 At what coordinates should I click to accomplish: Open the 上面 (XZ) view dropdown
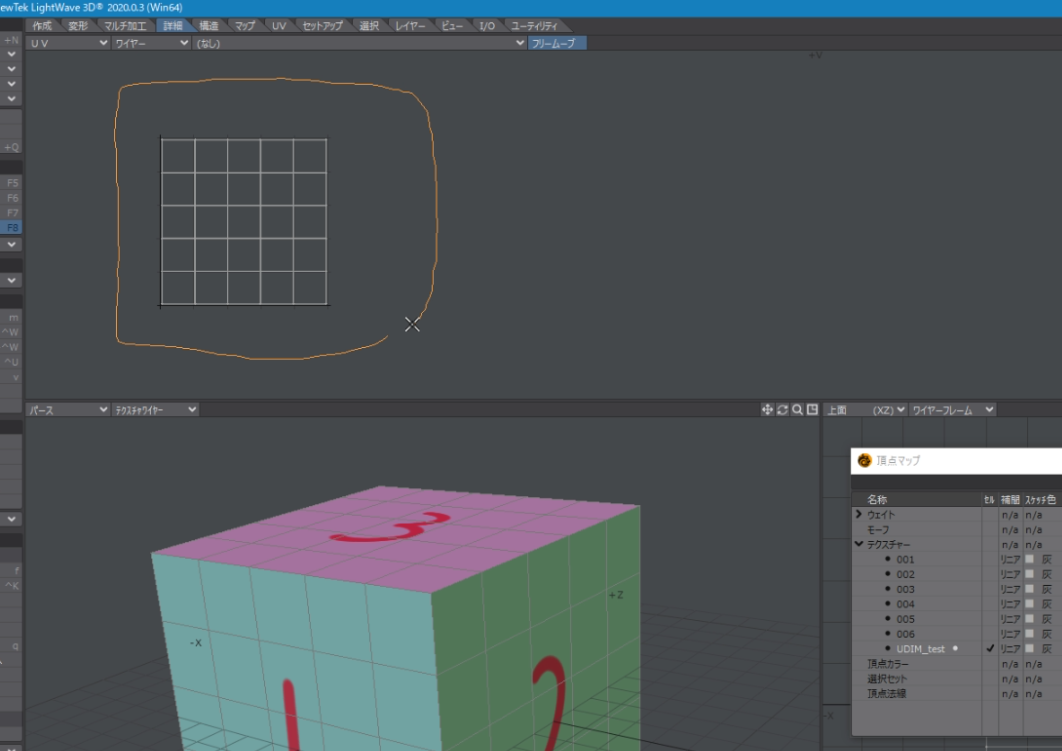pos(865,410)
